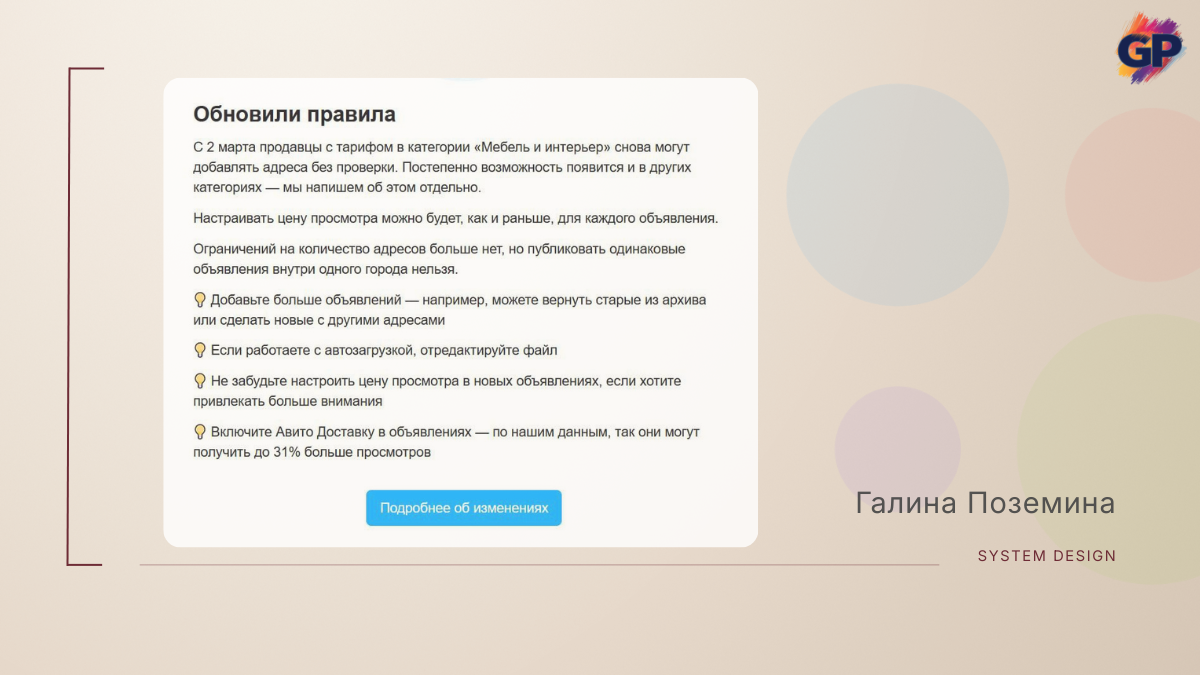Click the "Подробнее об изменениях" button
Screen dimensions: 1200x675
click(463, 508)
